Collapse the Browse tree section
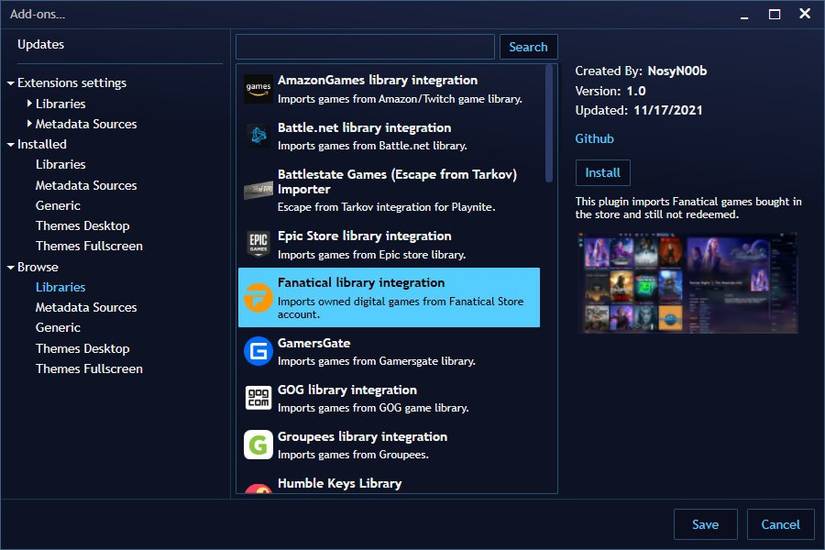The image size is (825, 550). 11,267
